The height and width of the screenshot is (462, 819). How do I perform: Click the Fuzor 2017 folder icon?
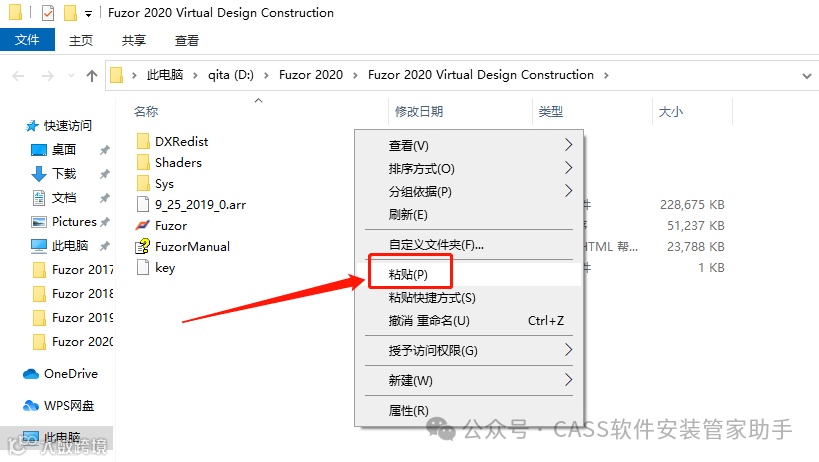pyautogui.click(x=39, y=270)
